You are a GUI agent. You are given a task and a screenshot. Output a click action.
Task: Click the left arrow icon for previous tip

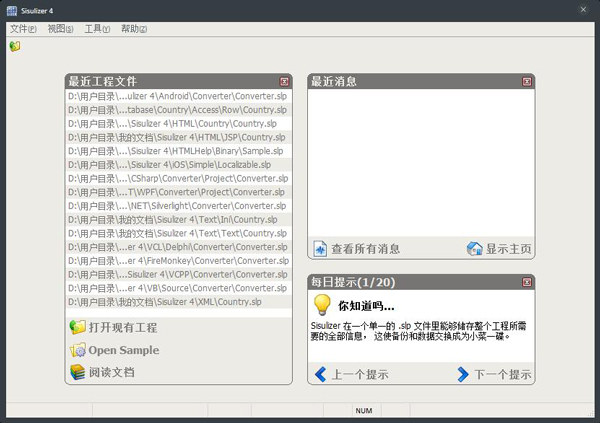coord(321,374)
